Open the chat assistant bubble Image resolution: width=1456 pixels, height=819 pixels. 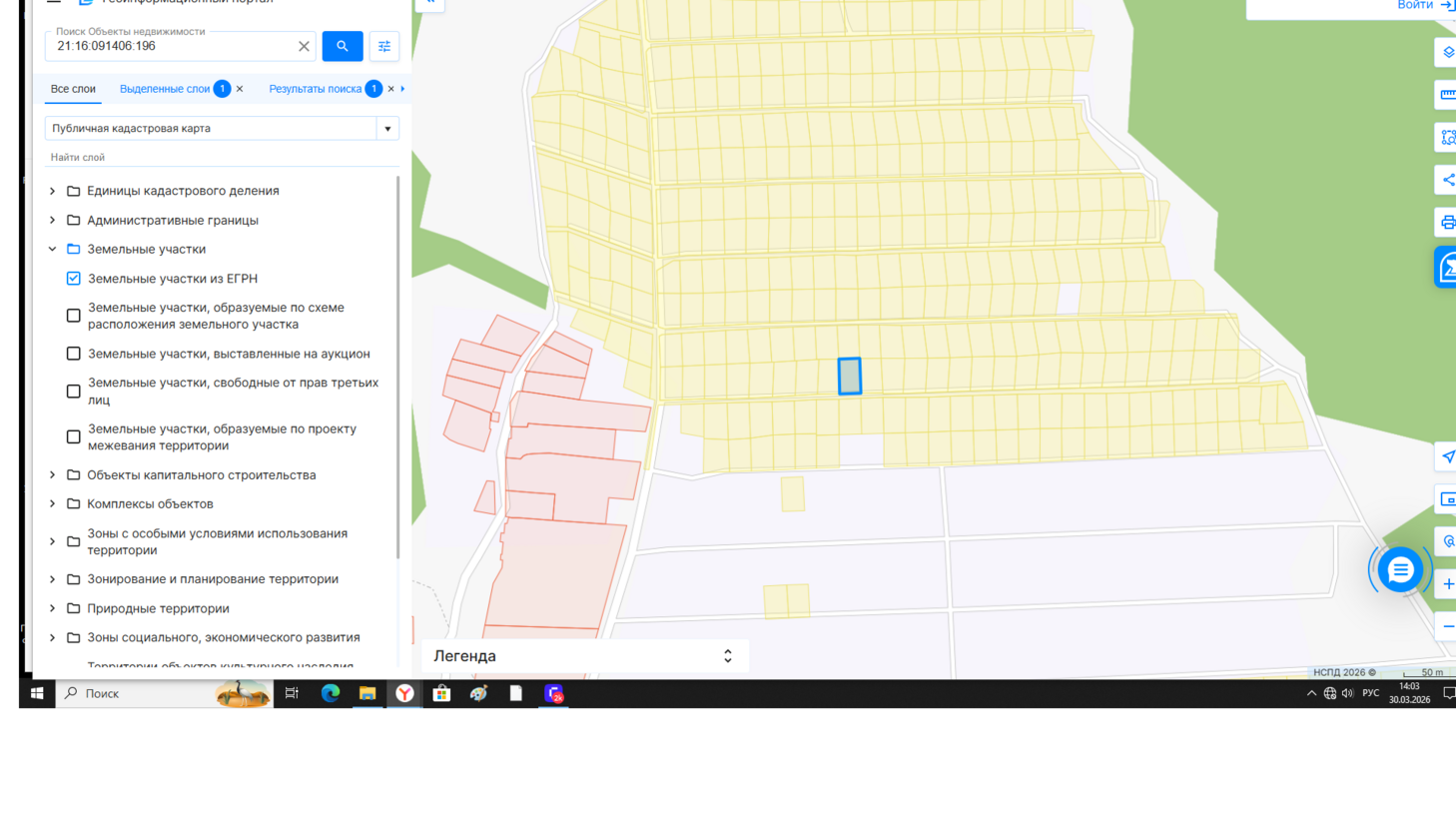pyautogui.click(x=1400, y=569)
